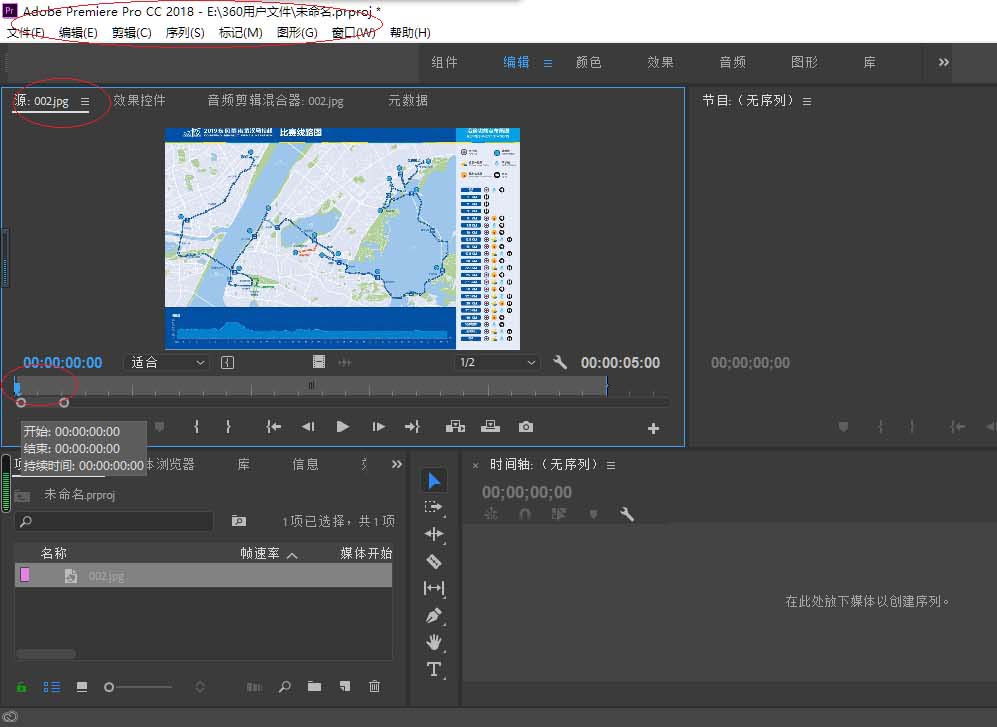
Task: Click the project panel search field
Action: coord(115,521)
